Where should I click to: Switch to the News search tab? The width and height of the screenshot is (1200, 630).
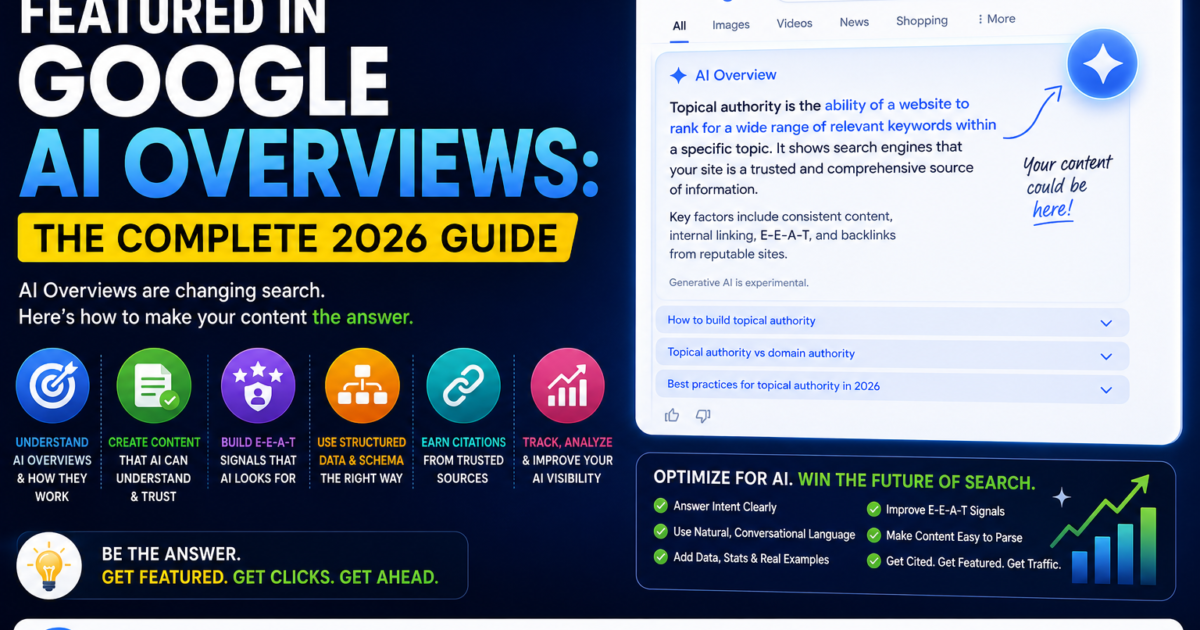click(854, 22)
